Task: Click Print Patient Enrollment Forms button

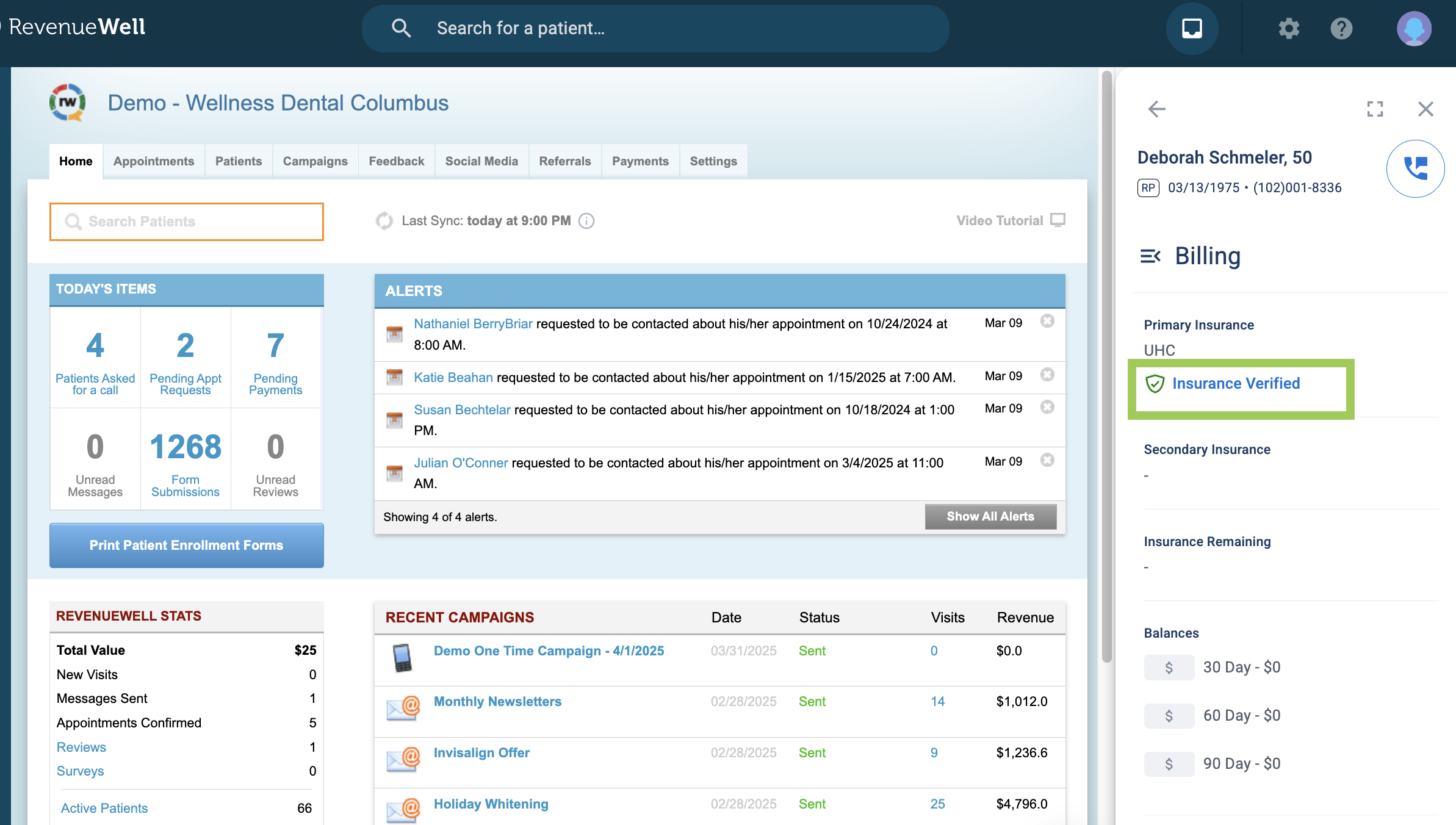Action: click(187, 546)
